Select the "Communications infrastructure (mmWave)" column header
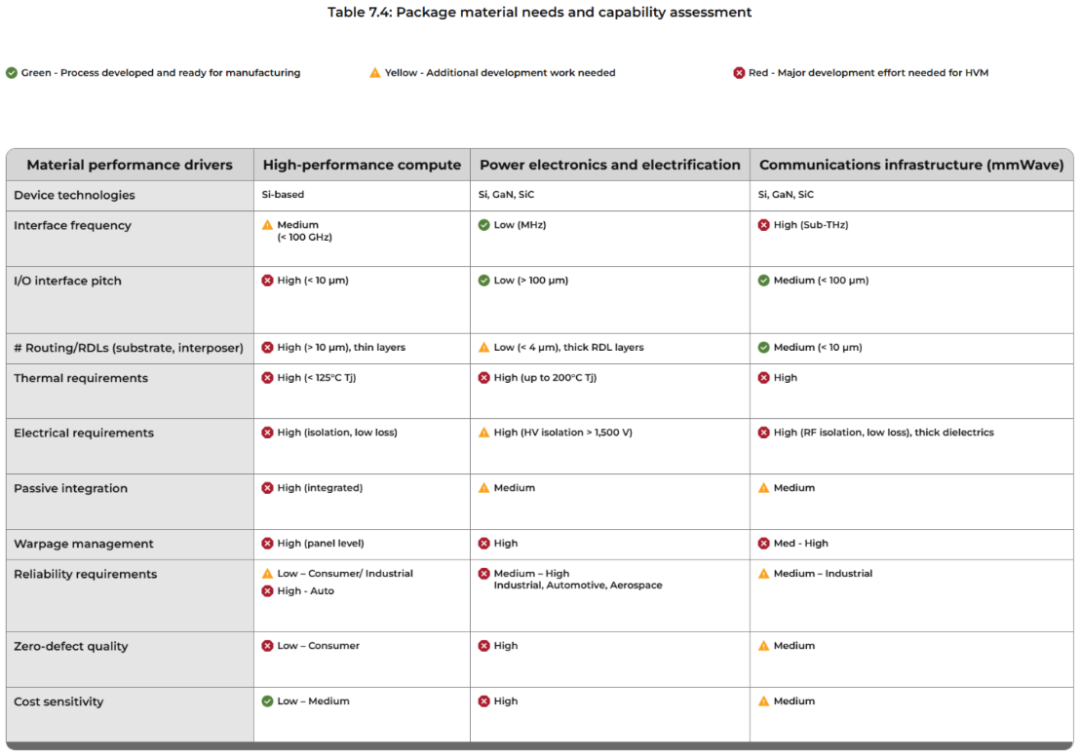Screen dimensions: 1080x756 910,165
